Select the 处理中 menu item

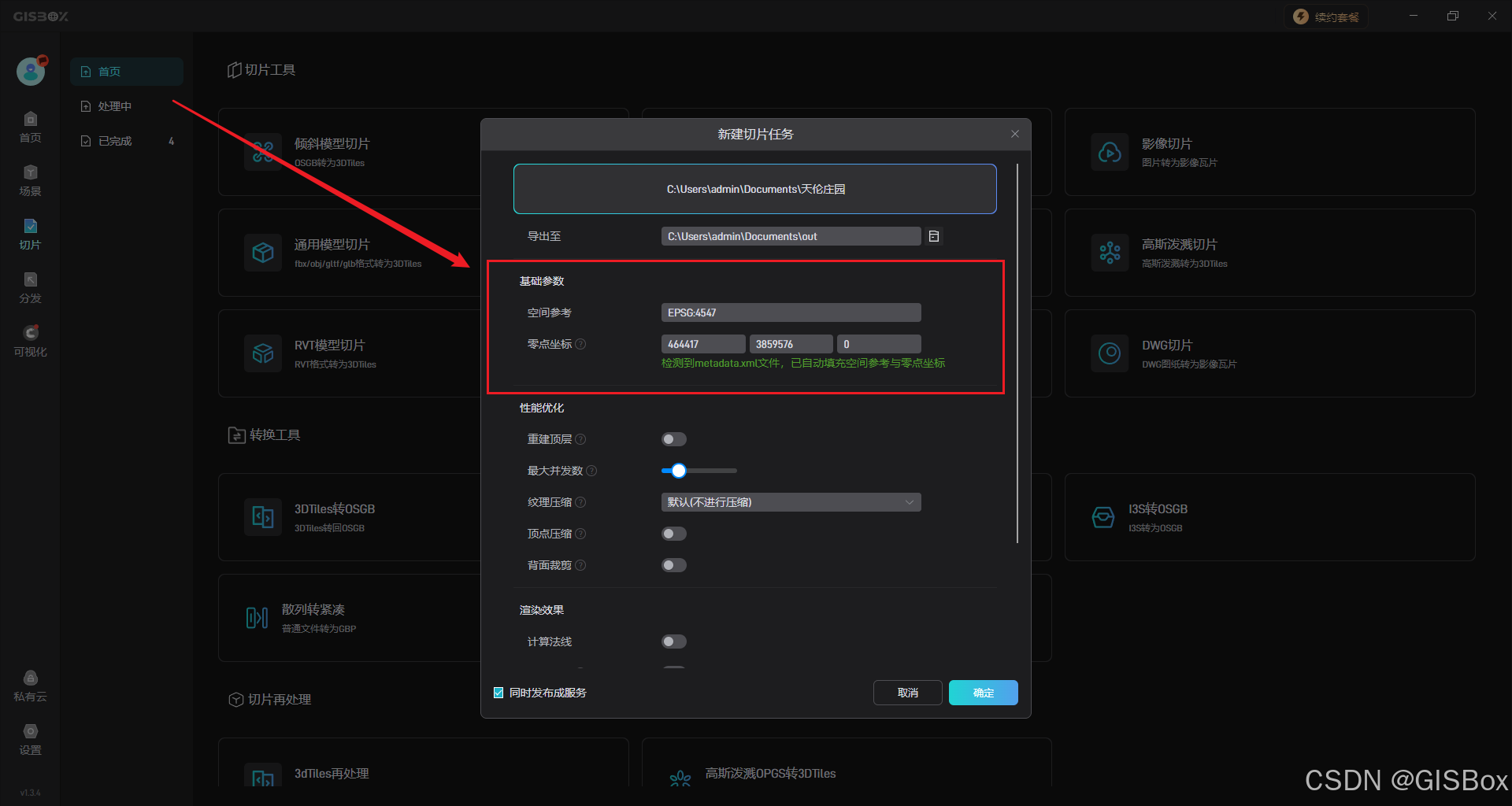126,106
